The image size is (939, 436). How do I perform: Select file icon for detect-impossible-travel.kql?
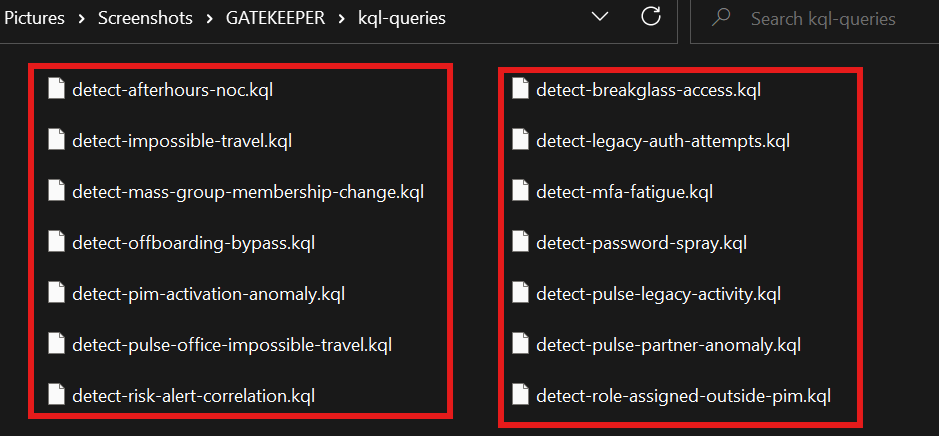(56, 140)
